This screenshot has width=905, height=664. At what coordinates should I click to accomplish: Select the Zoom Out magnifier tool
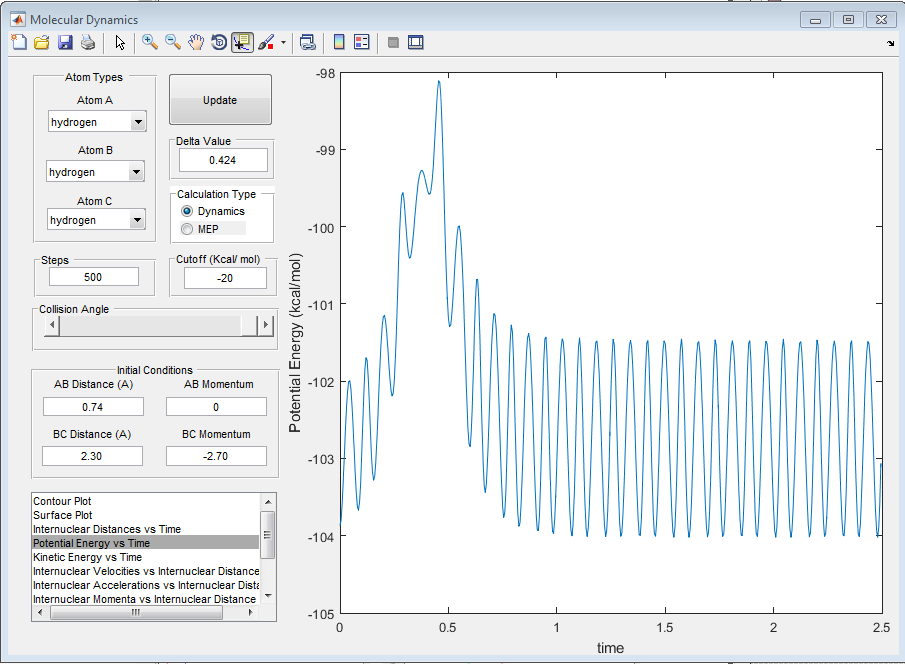pyautogui.click(x=173, y=42)
